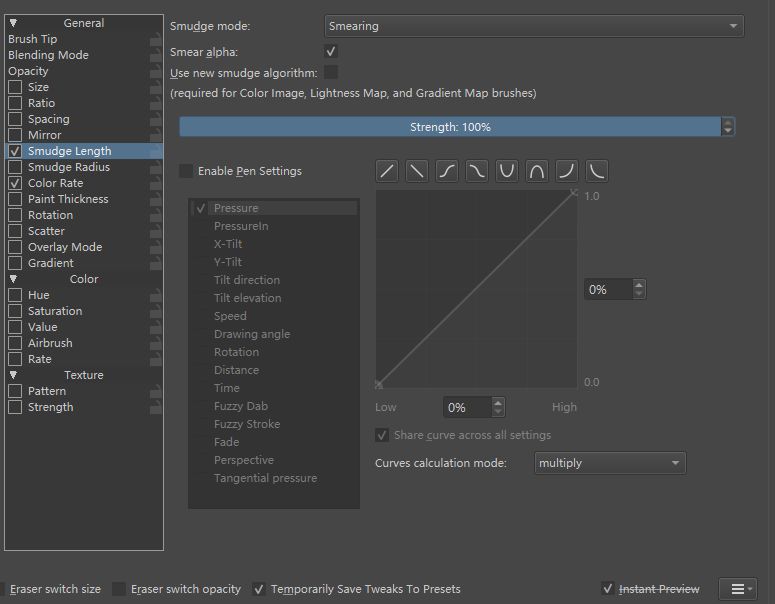This screenshot has width=775, height=604.
Task: Collapse the General section
Action: 13,23
